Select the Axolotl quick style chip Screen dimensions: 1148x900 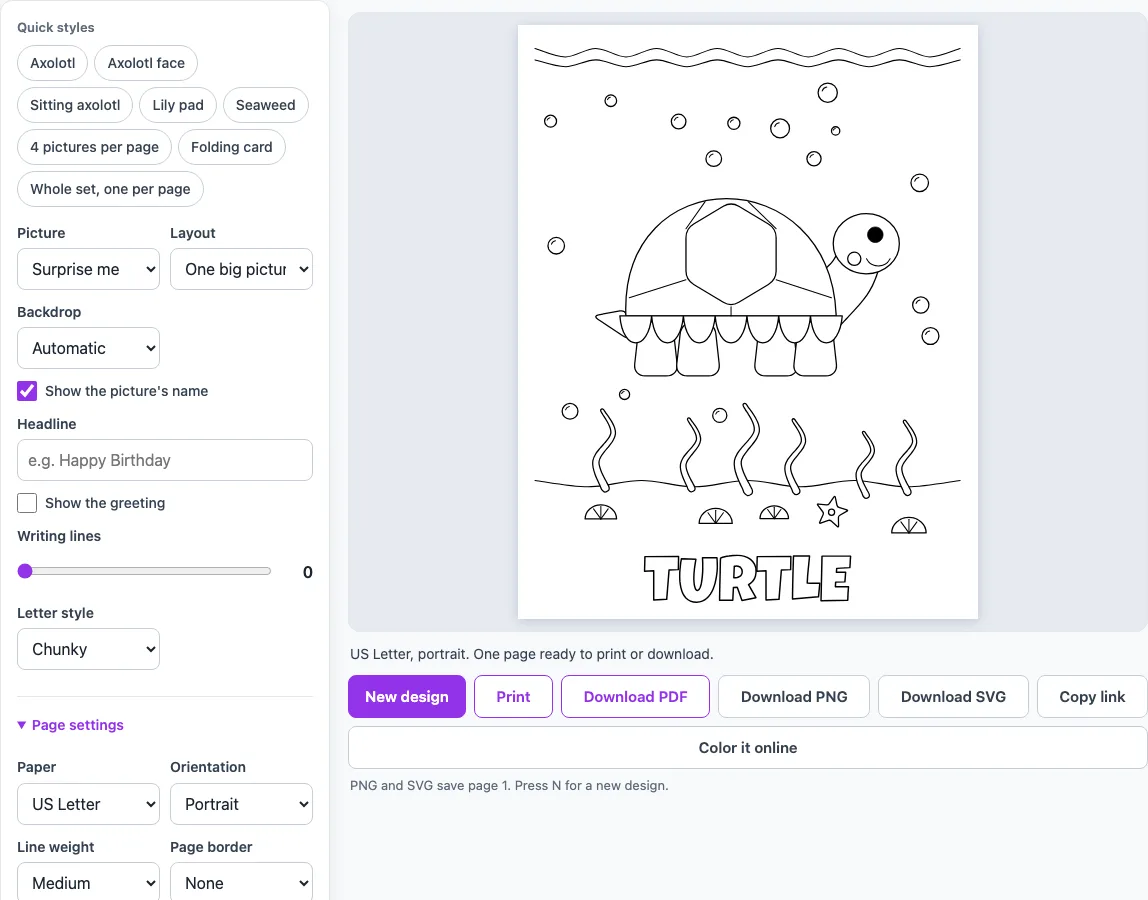coord(53,63)
